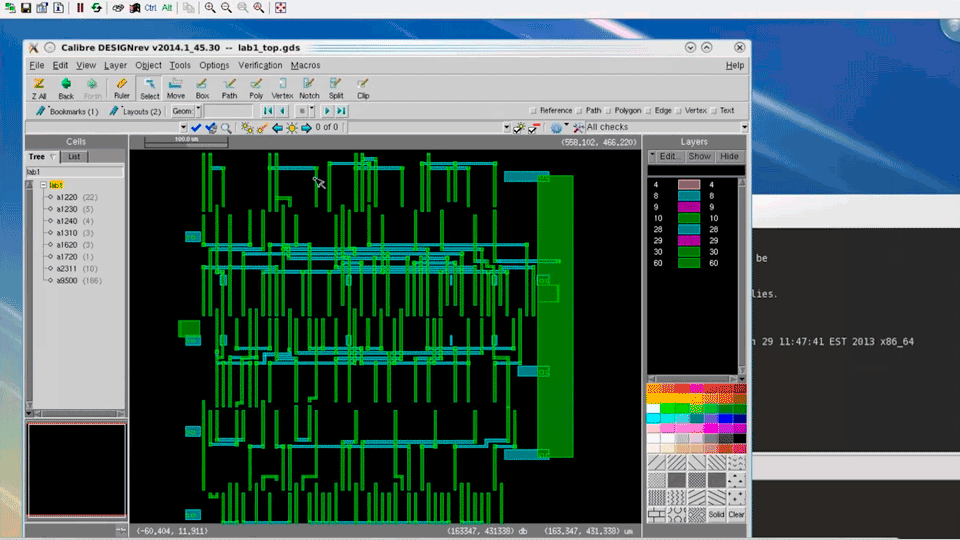Screen dimensions: 960x540
Task: Select the Path drawing tool
Action: [x=229, y=88]
